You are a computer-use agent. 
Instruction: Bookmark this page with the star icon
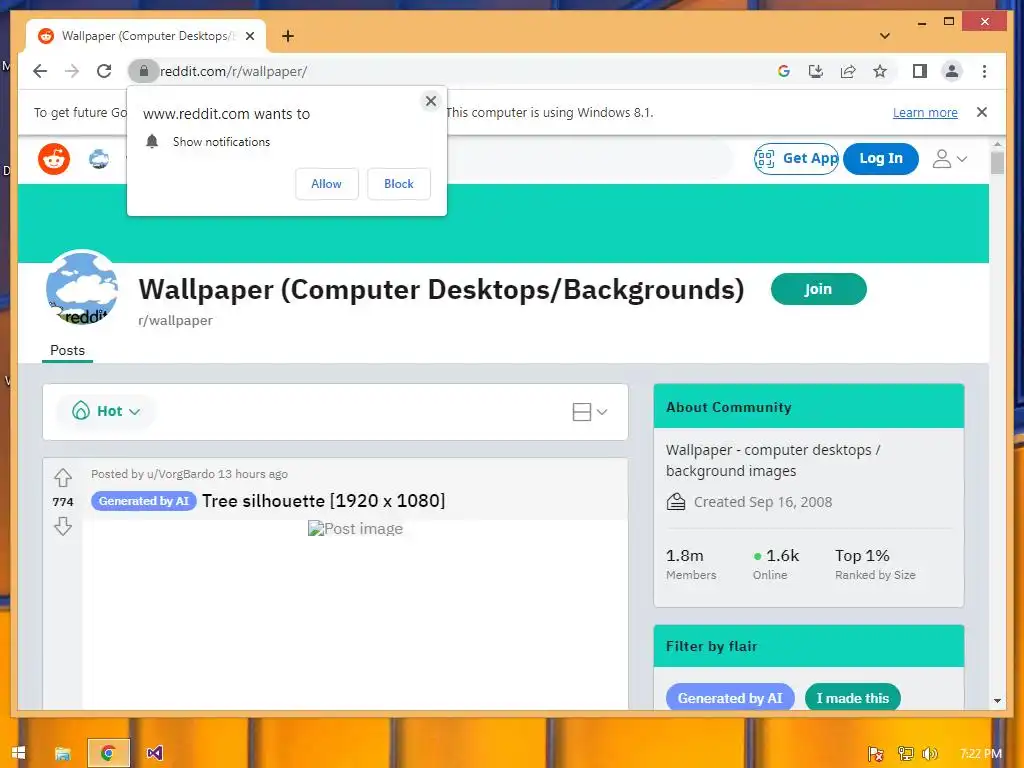click(880, 71)
